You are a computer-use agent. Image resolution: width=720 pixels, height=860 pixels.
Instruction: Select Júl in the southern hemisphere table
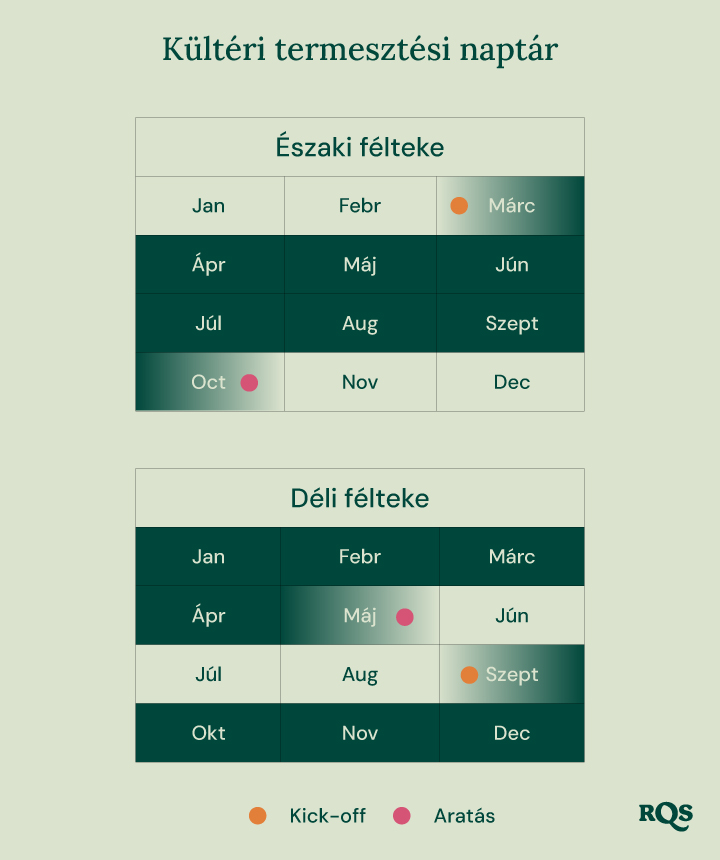pos(208,674)
